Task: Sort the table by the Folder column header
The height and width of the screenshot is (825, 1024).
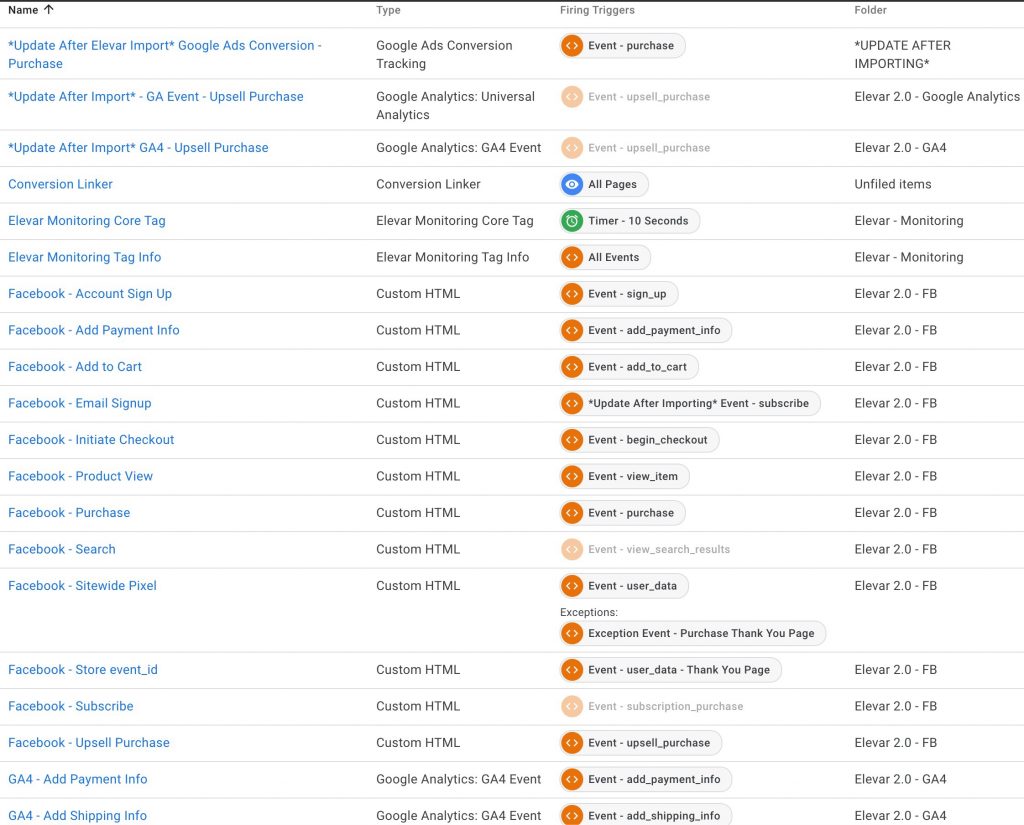Action: (x=871, y=10)
